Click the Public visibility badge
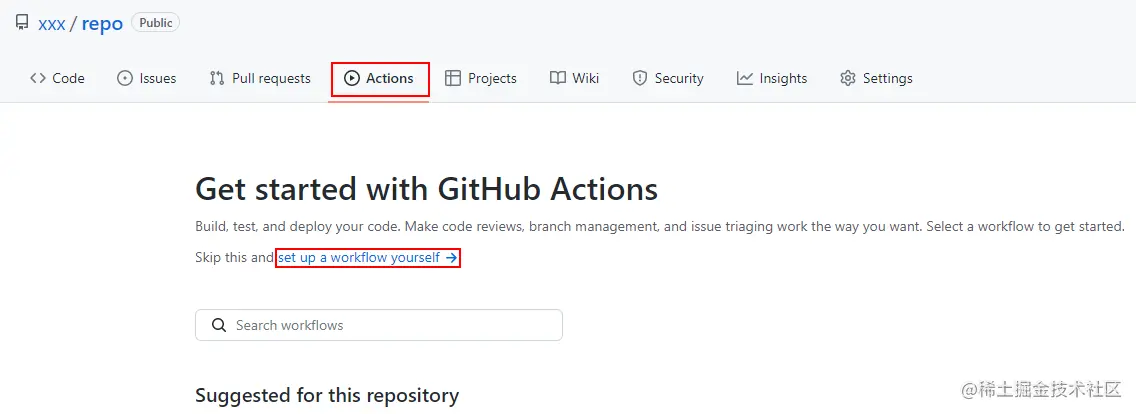The height and width of the screenshot is (414, 1136). (156, 22)
